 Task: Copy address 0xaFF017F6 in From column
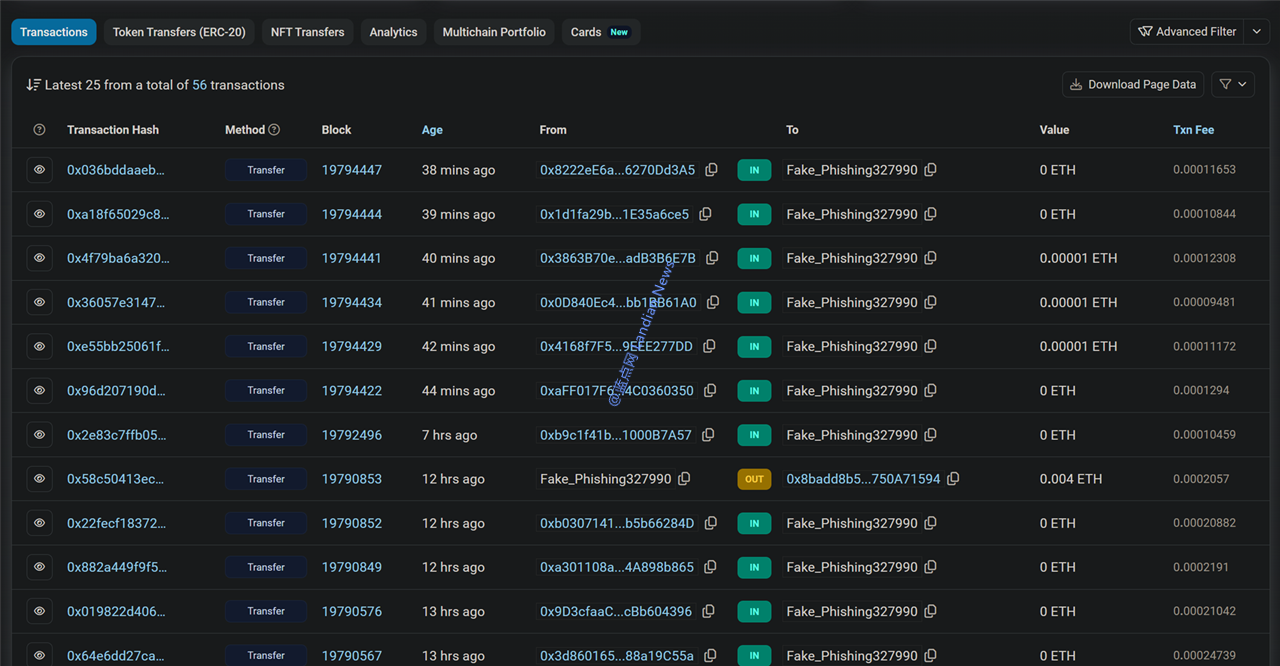(710, 391)
